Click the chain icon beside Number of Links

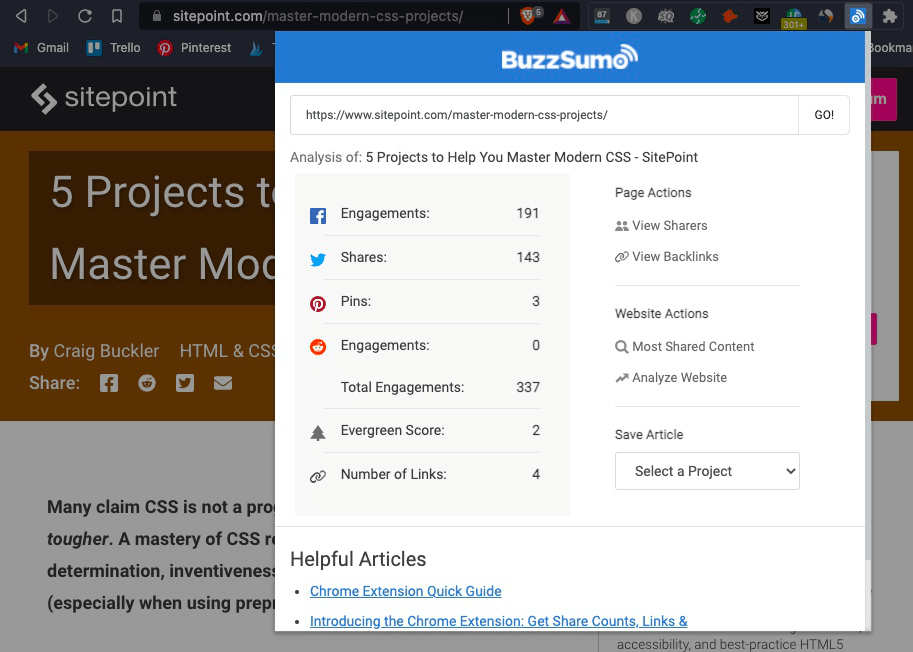pos(318,477)
